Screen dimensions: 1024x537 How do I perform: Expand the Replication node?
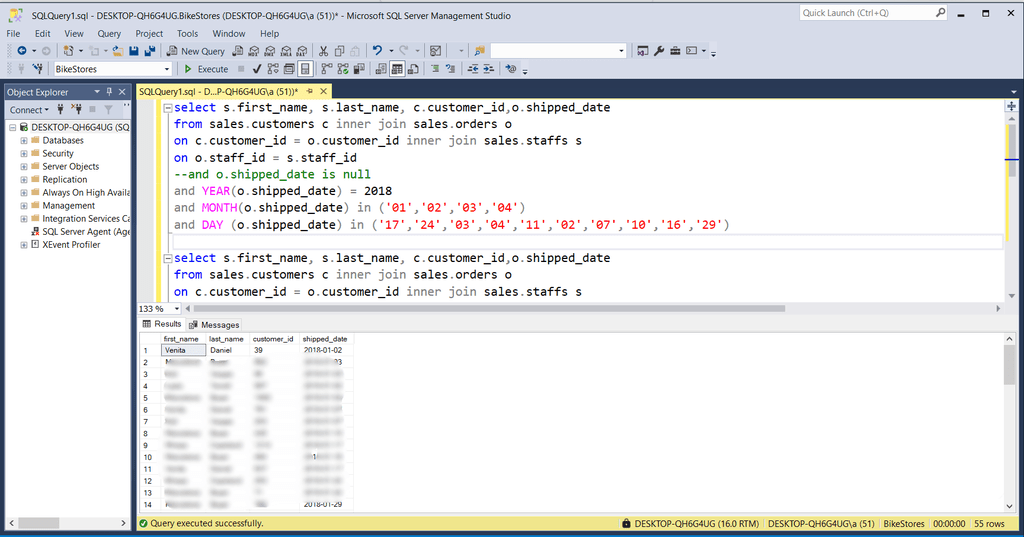click(x=24, y=180)
